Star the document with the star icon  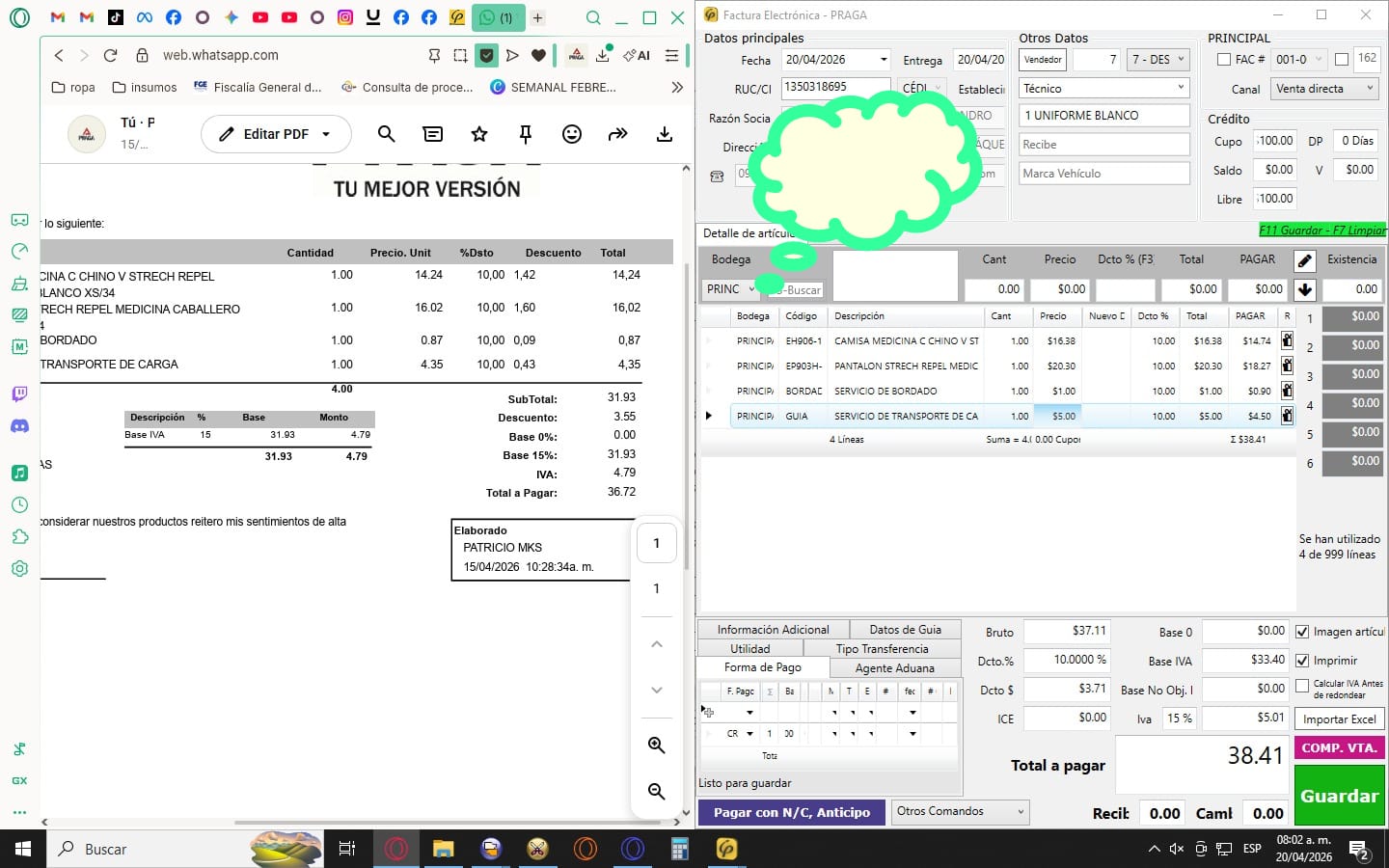tap(479, 134)
